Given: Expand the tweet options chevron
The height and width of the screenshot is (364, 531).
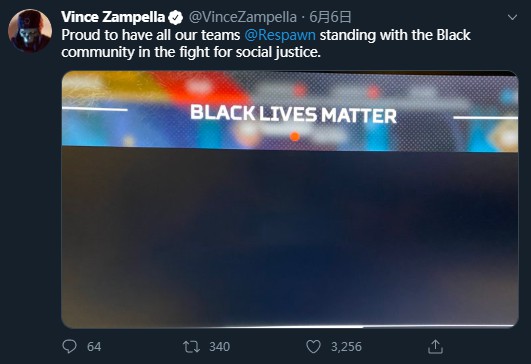Looking at the screenshot, I should [x=512, y=17].
